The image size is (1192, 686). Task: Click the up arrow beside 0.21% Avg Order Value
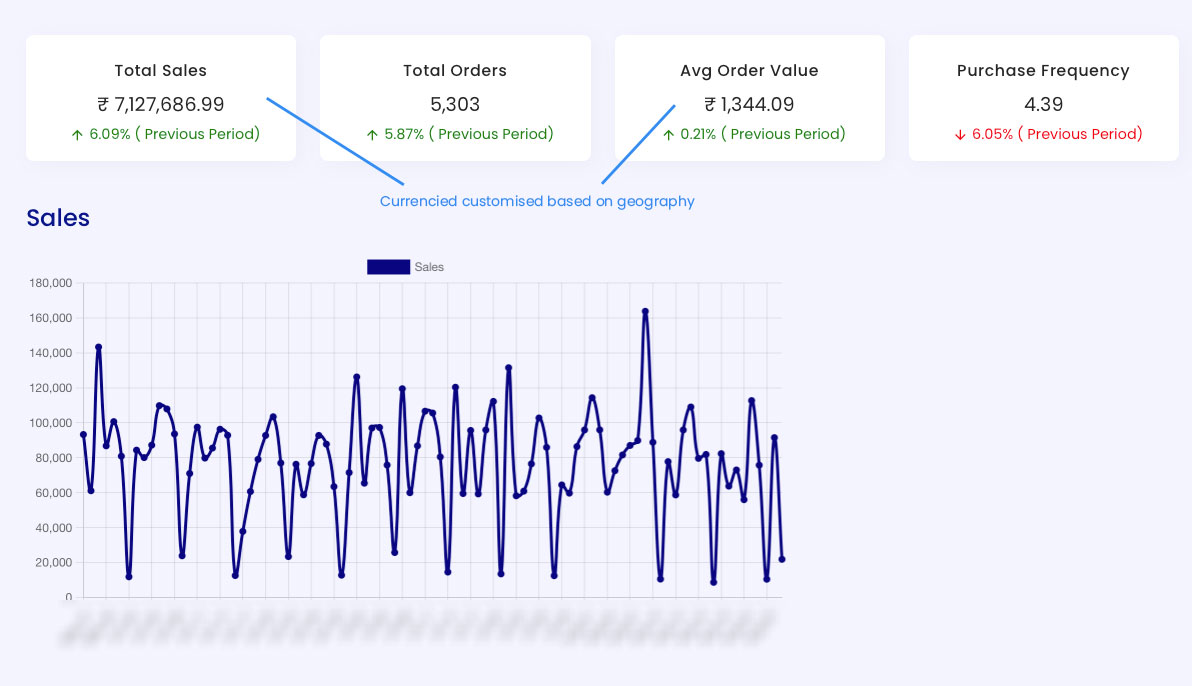point(668,135)
